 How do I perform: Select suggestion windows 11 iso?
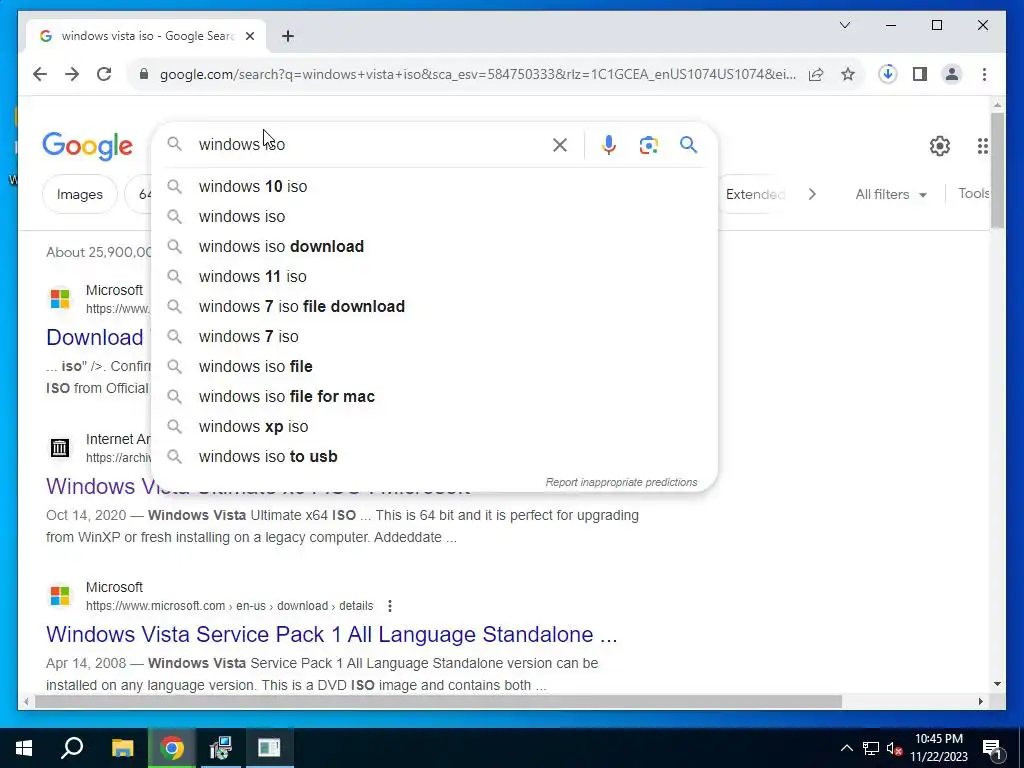point(434,276)
